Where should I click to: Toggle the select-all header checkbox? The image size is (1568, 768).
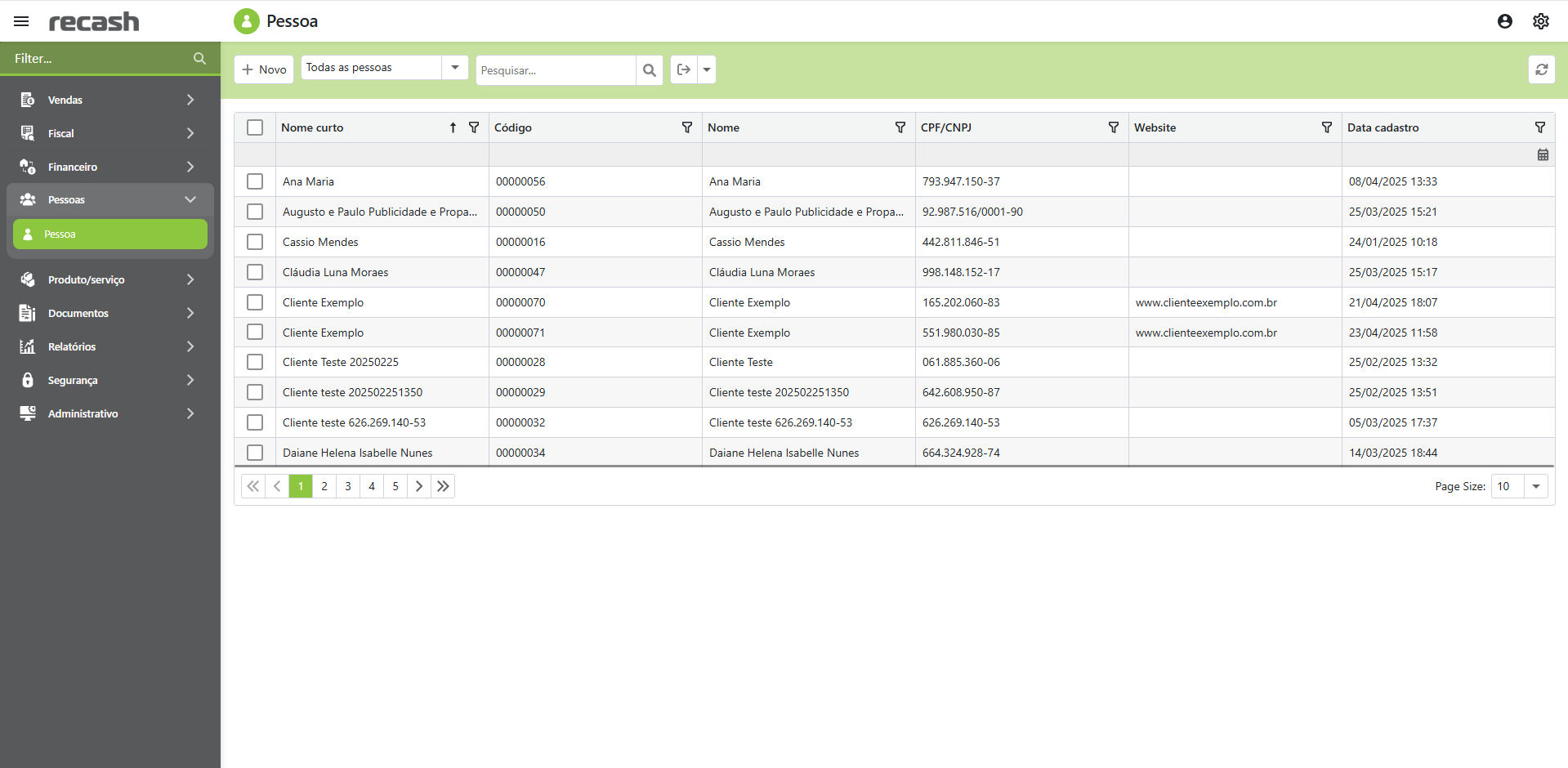pyautogui.click(x=255, y=127)
